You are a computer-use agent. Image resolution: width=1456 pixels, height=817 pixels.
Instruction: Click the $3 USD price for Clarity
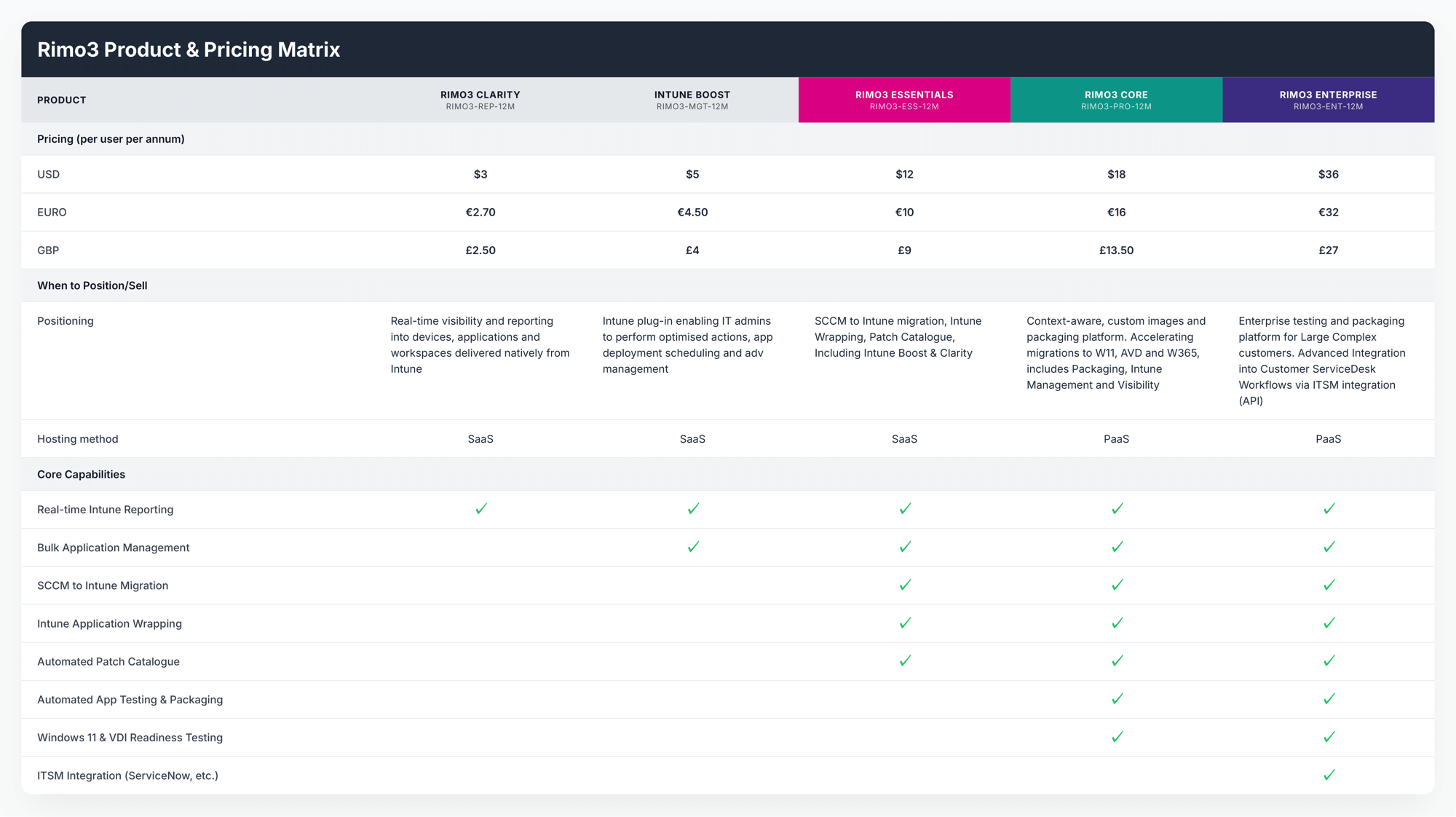[x=480, y=174]
